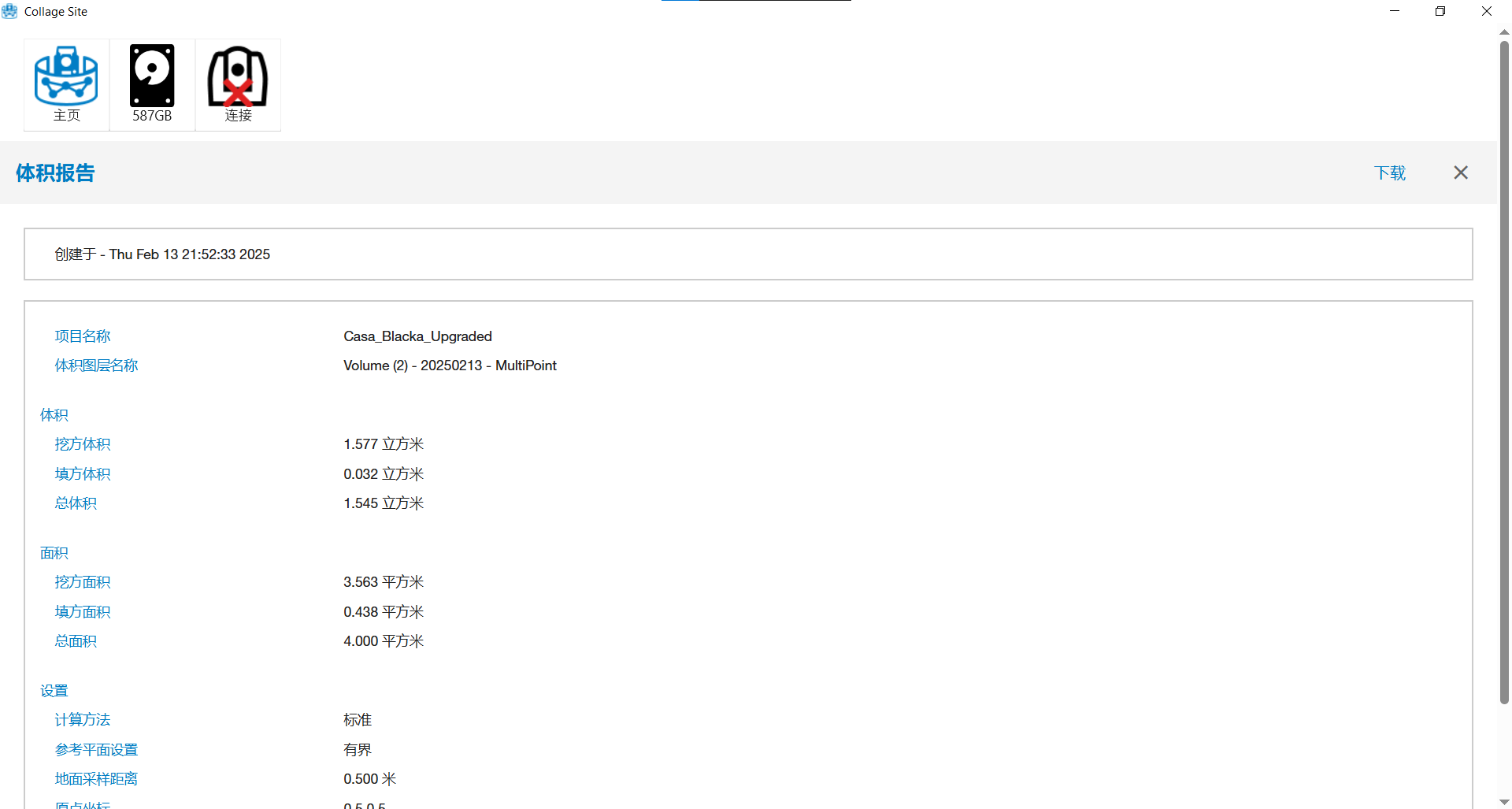The height and width of the screenshot is (809, 1512).
Task: Click the 地面采样距离 value 0.500 米
Action: click(369, 779)
